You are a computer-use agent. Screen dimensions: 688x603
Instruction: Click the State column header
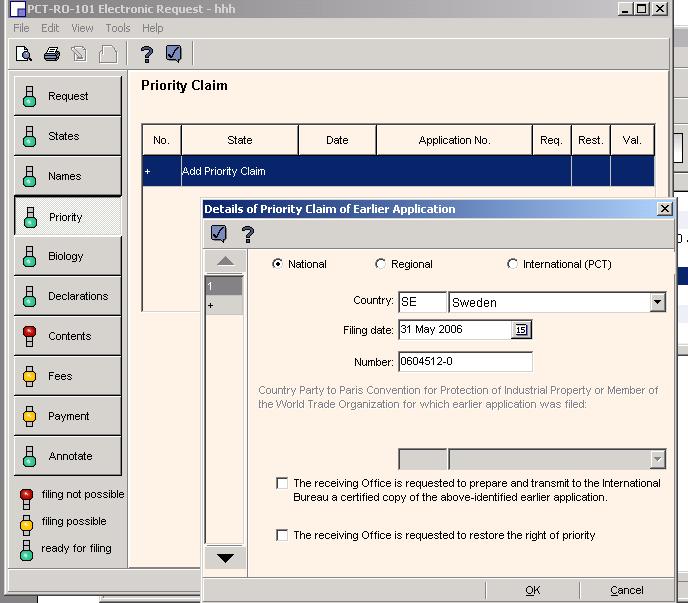240,140
